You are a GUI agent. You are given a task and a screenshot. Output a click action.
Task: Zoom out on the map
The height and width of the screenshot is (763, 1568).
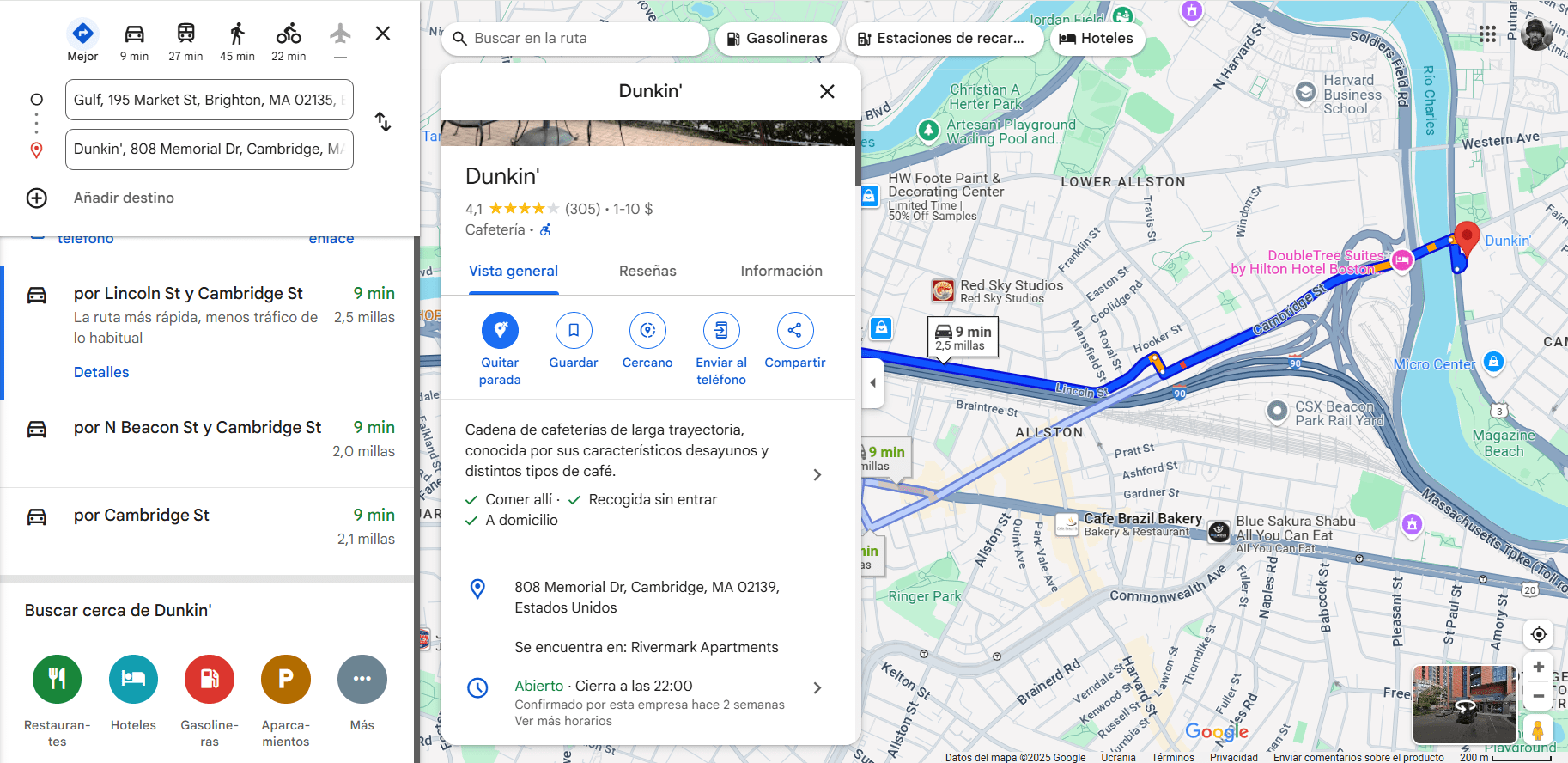pyautogui.click(x=1539, y=696)
